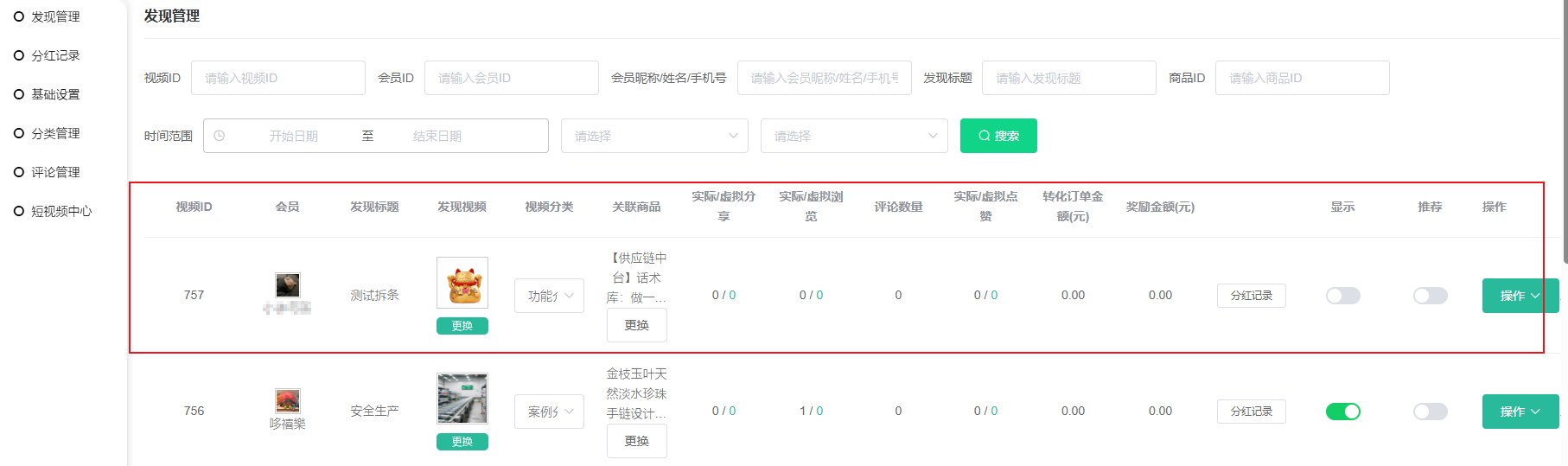
Task: Open the first 请选择 filter dropdown
Action: (654, 136)
